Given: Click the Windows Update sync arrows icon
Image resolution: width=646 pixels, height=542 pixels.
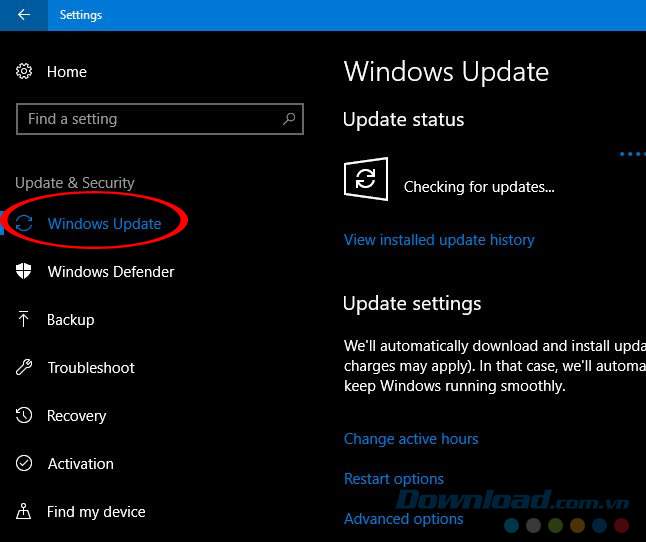Looking at the screenshot, I should [x=24, y=223].
